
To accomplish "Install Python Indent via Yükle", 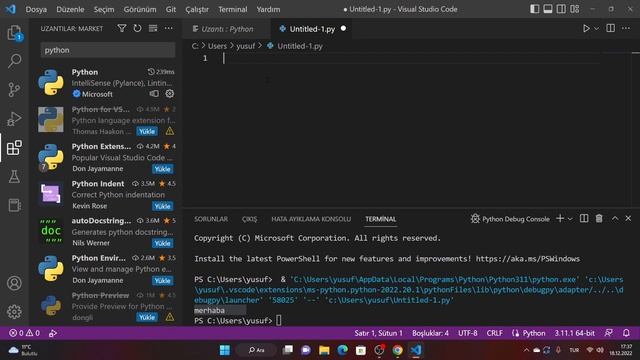I will pos(162,206).
